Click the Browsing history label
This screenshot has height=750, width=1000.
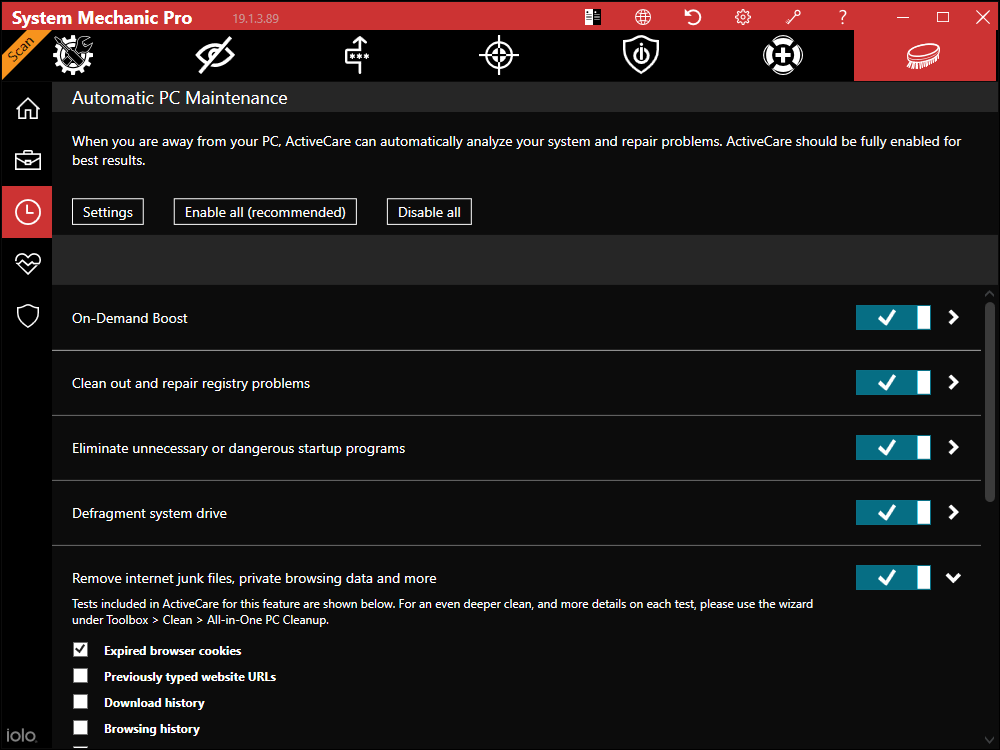click(x=152, y=729)
